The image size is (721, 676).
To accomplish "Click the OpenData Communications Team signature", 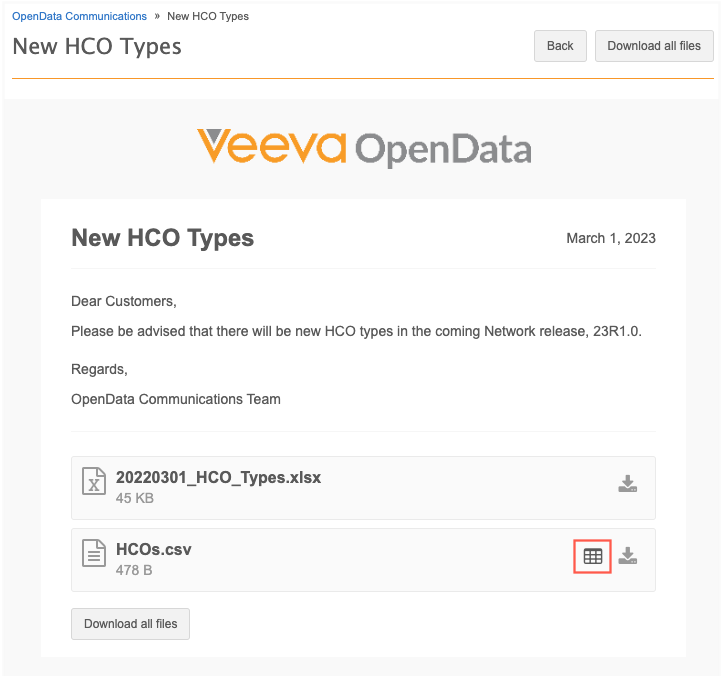I will (x=175, y=399).
